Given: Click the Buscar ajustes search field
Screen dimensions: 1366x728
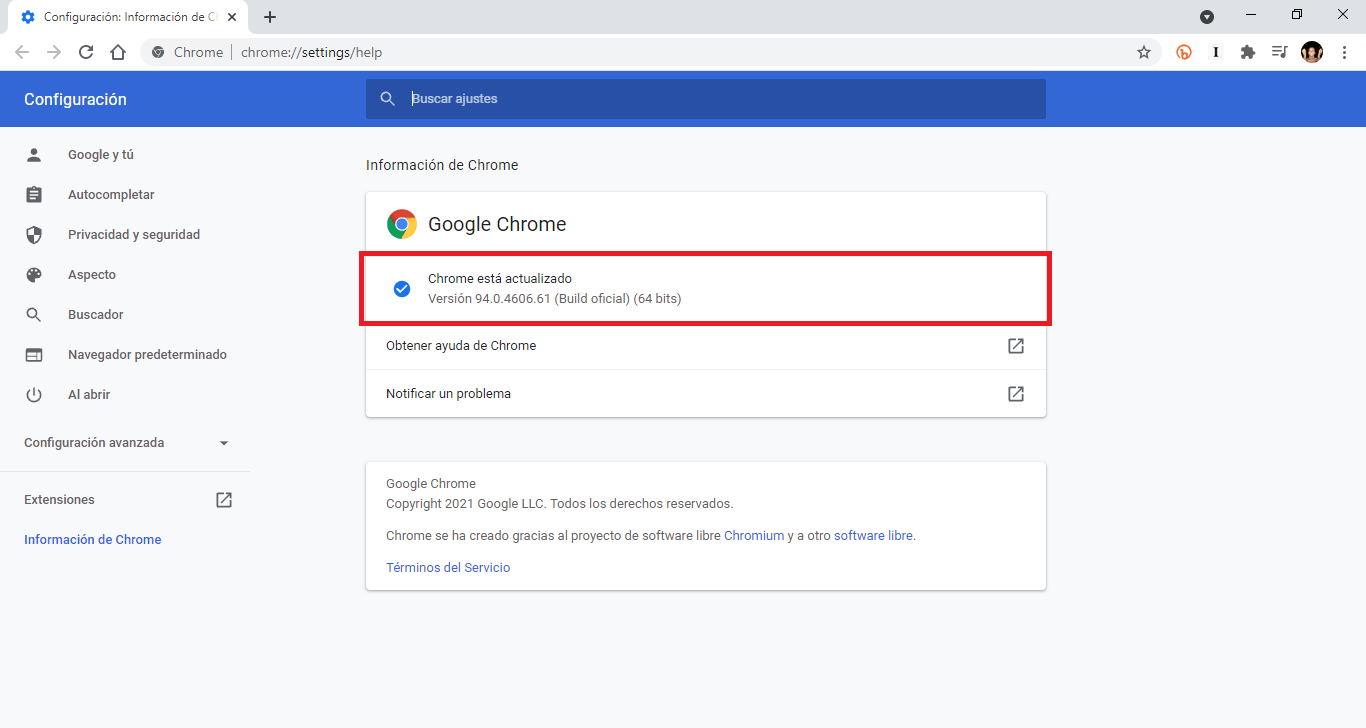Looking at the screenshot, I should [706, 99].
